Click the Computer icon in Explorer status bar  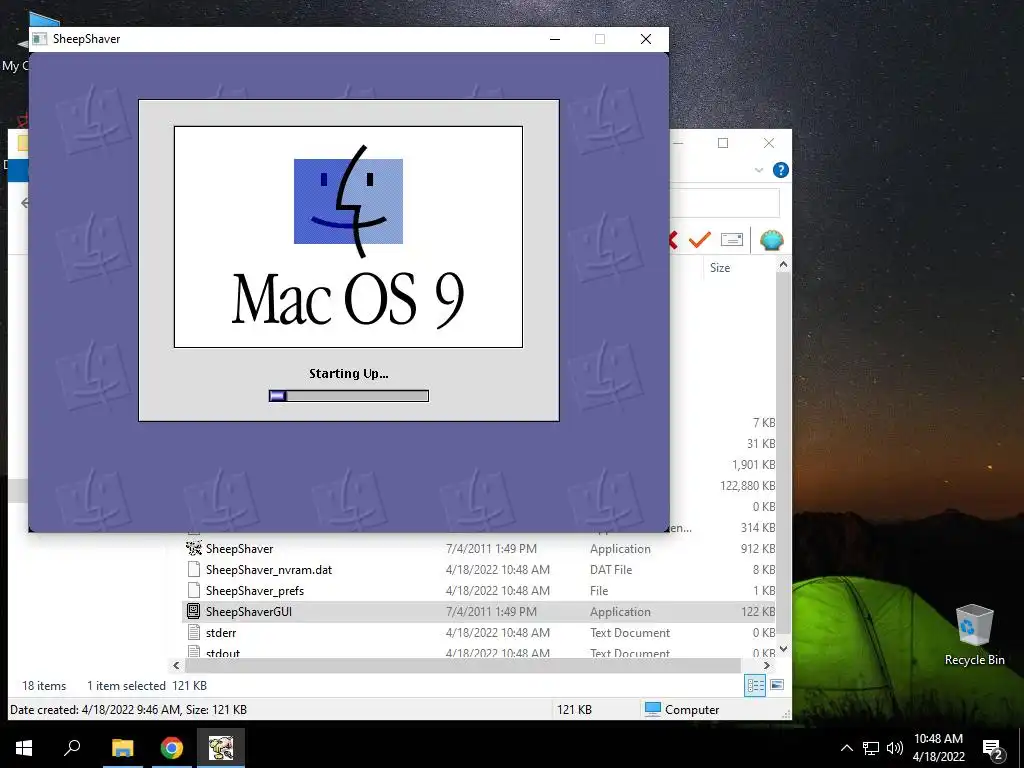[652, 709]
